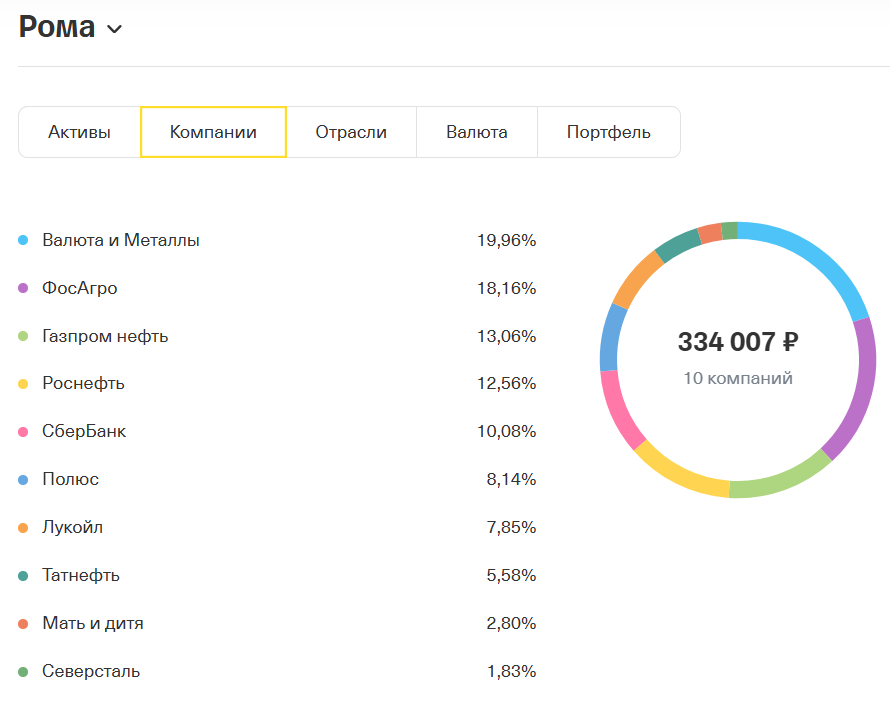The image size is (890, 702).
Task: Click the blue dot next to Полюс
Action: [x=23, y=480]
